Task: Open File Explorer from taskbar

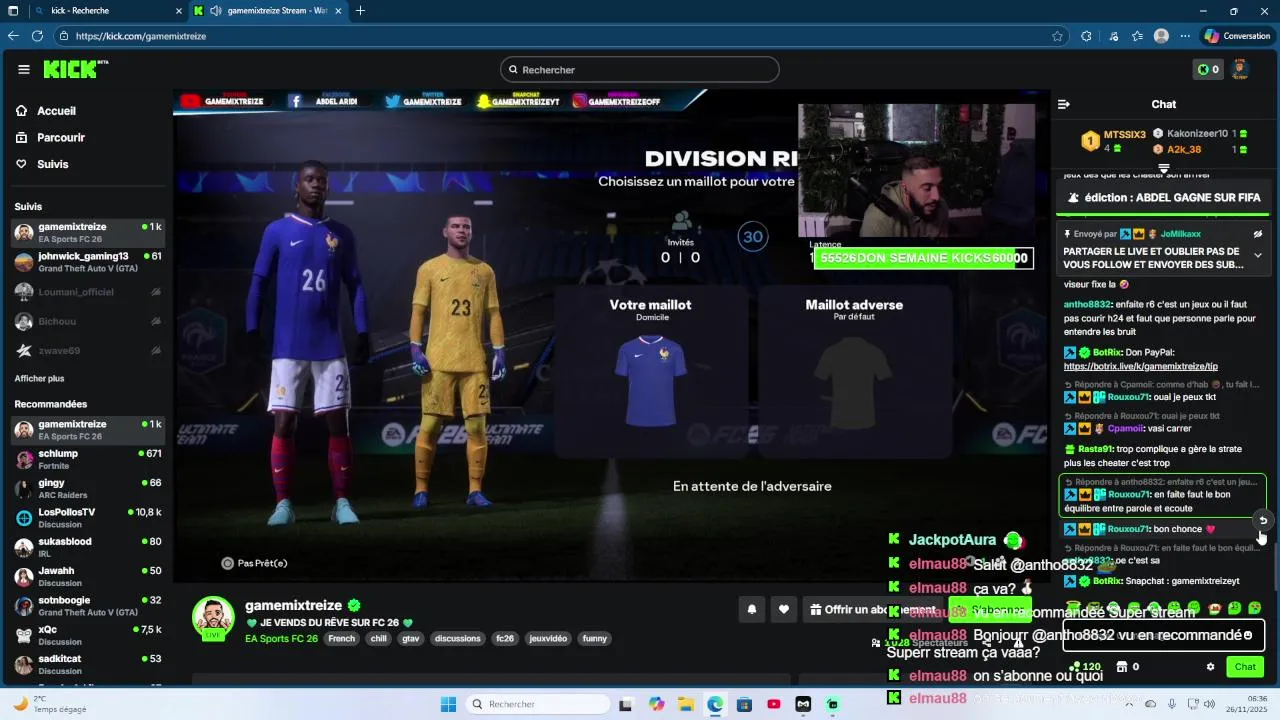Action: point(685,704)
